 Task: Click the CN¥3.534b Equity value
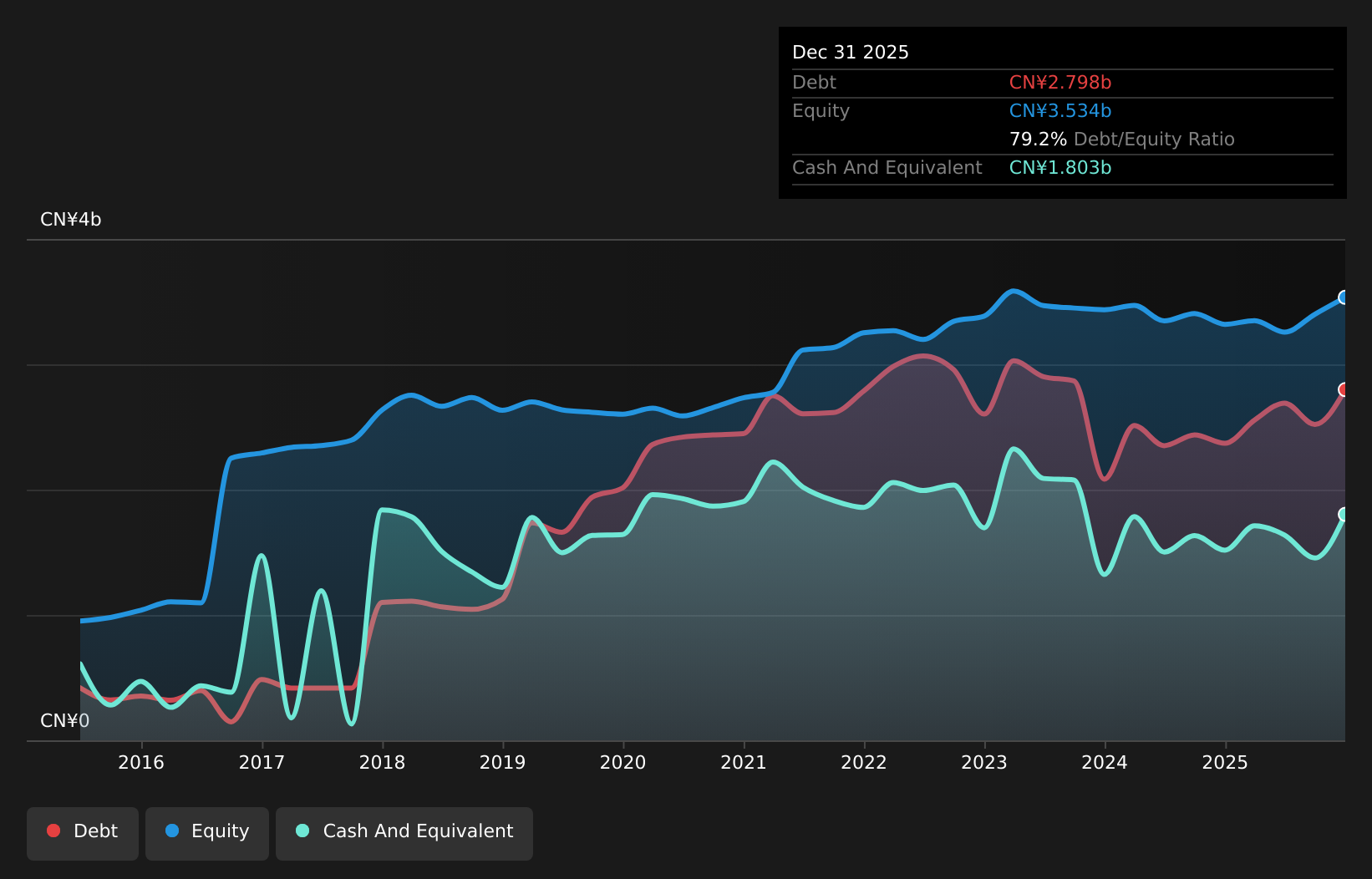coord(1059,110)
